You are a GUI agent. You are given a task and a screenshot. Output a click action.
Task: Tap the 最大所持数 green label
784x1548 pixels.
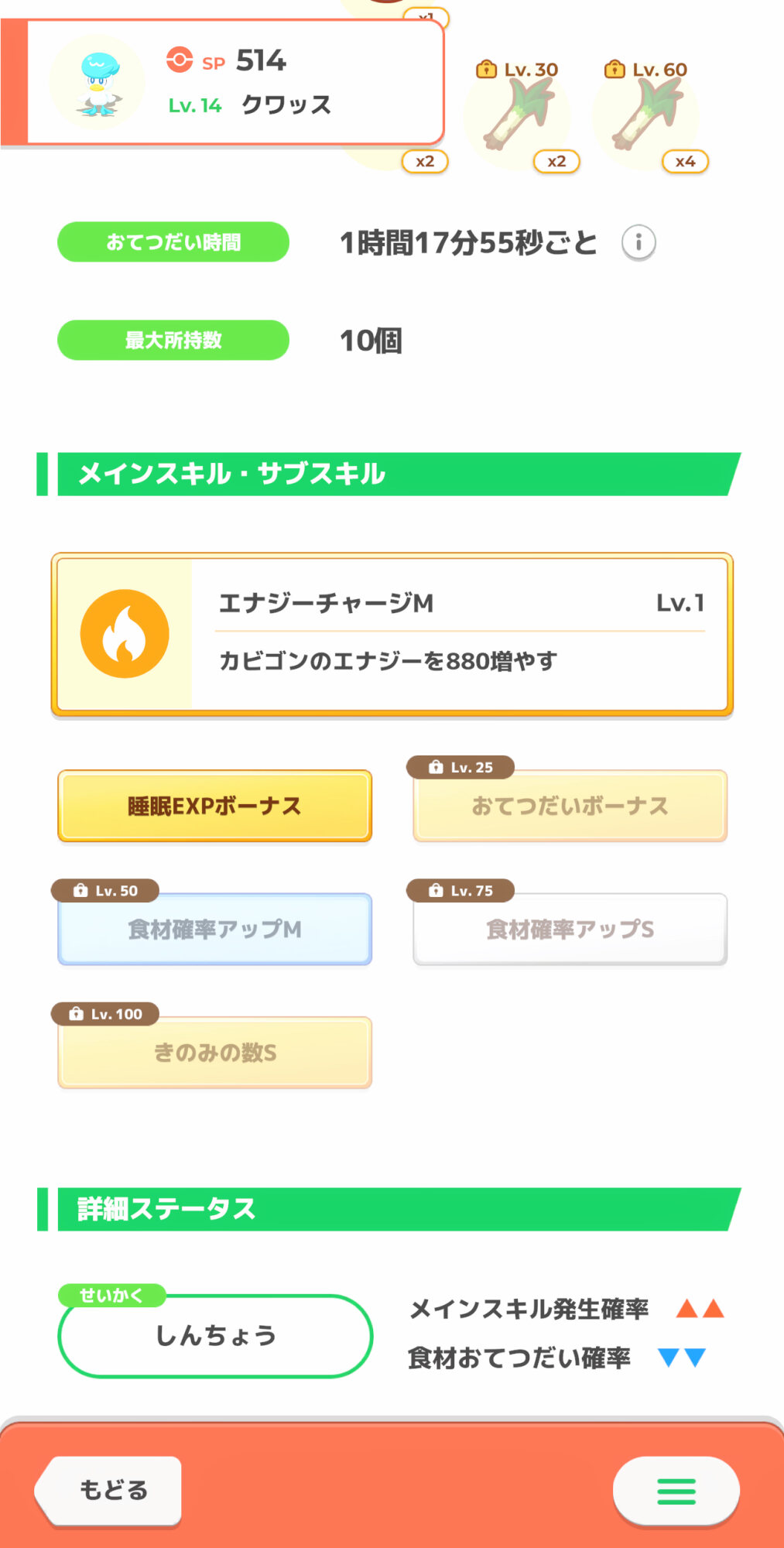(x=173, y=340)
